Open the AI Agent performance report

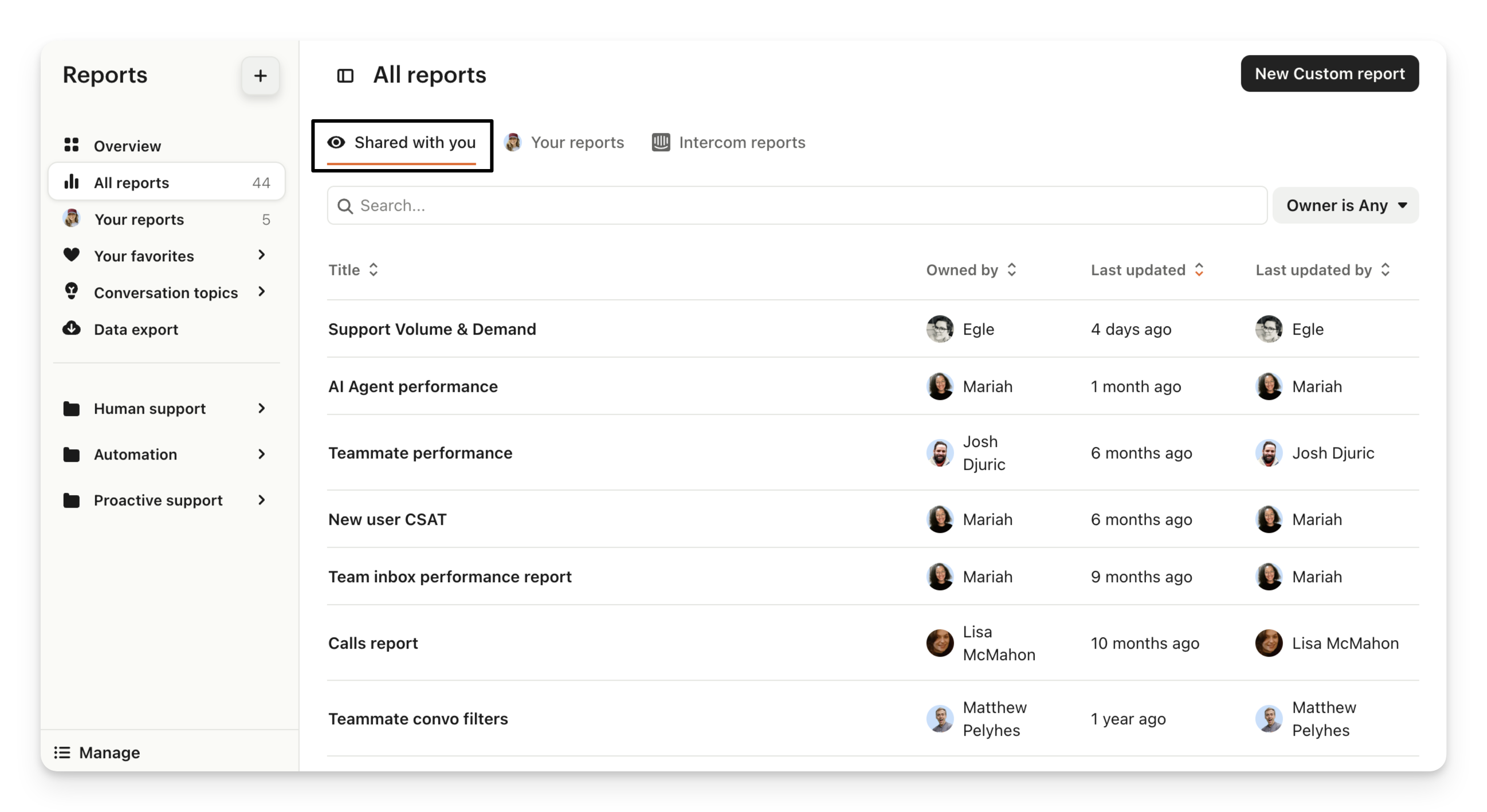413,386
